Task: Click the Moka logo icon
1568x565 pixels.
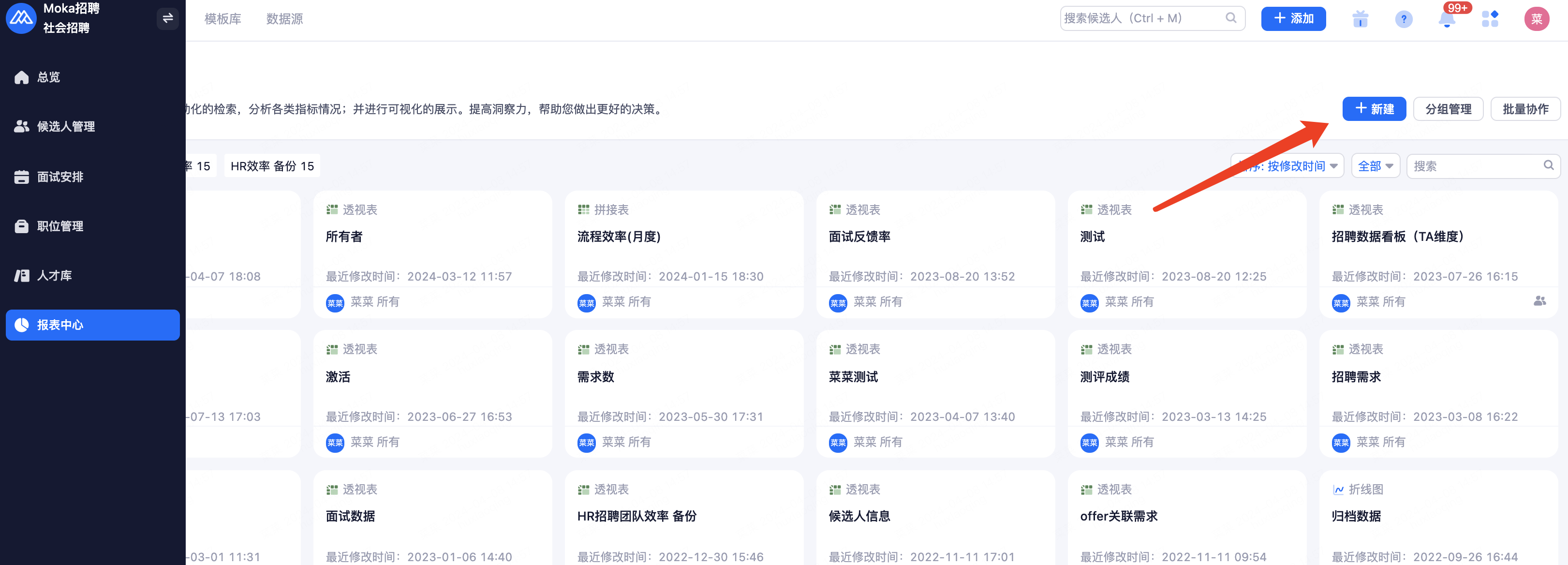Action: click(x=21, y=18)
